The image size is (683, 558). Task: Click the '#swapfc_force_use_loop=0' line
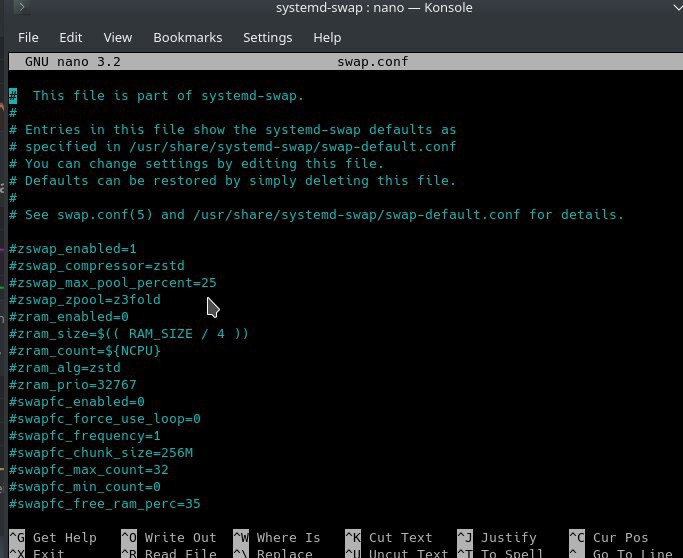coord(105,419)
